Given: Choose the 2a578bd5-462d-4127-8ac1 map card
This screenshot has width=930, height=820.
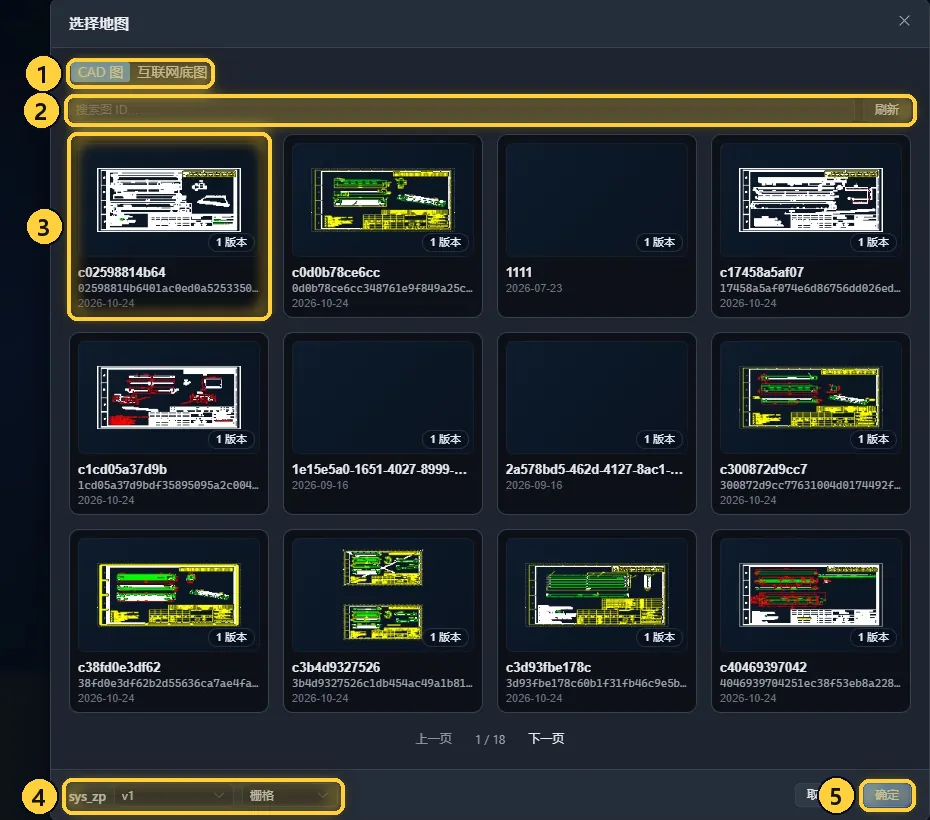Looking at the screenshot, I should (597, 423).
